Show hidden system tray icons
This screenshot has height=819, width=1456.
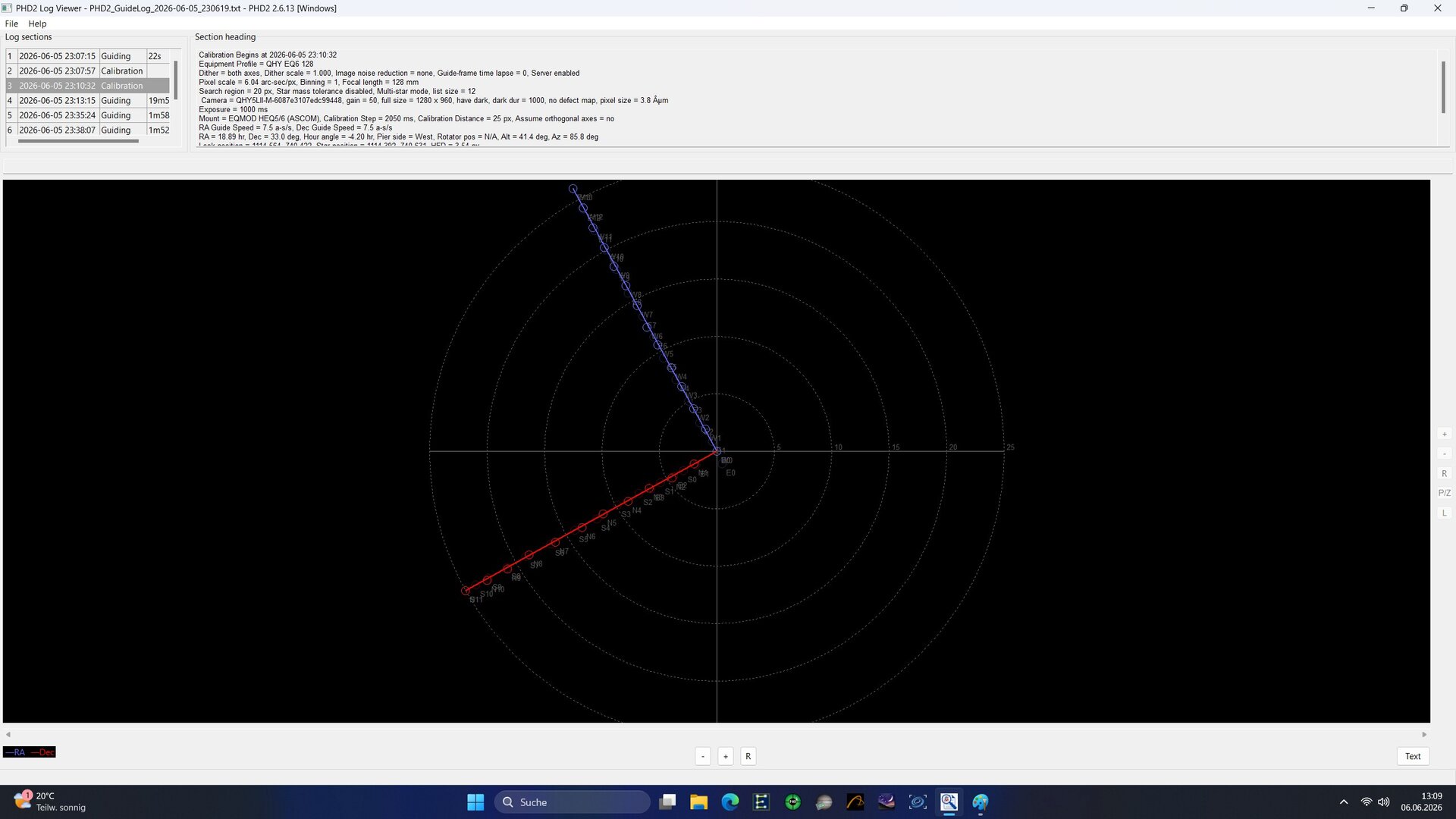pyautogui.click(x=1344, y=802)
